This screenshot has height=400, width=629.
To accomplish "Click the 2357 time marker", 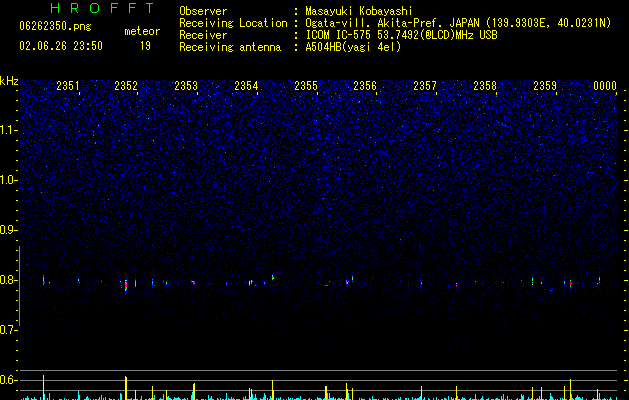I will [x=425, y=86].
